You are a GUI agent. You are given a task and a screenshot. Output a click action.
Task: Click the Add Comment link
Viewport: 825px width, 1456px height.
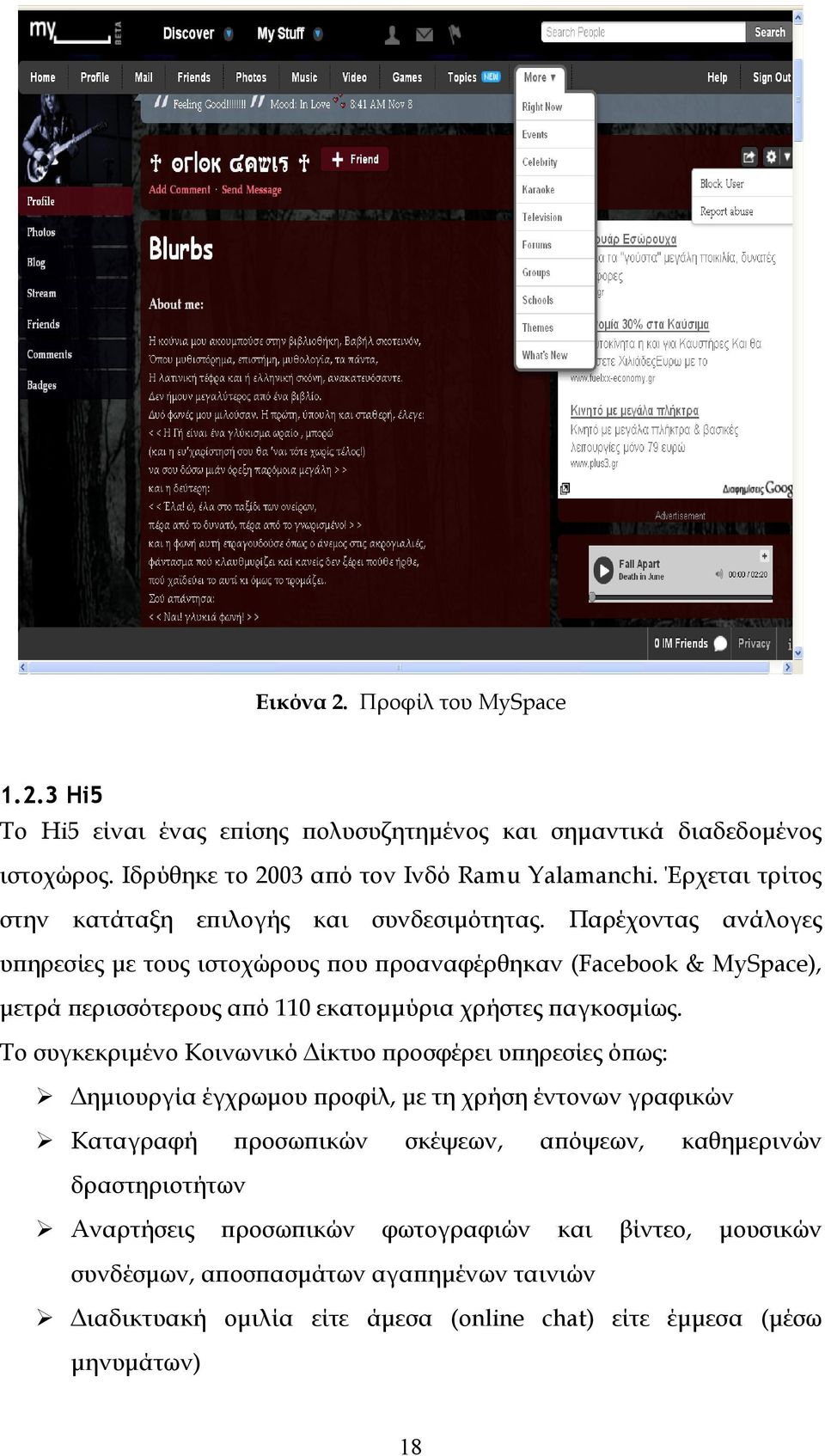point(179,189)
